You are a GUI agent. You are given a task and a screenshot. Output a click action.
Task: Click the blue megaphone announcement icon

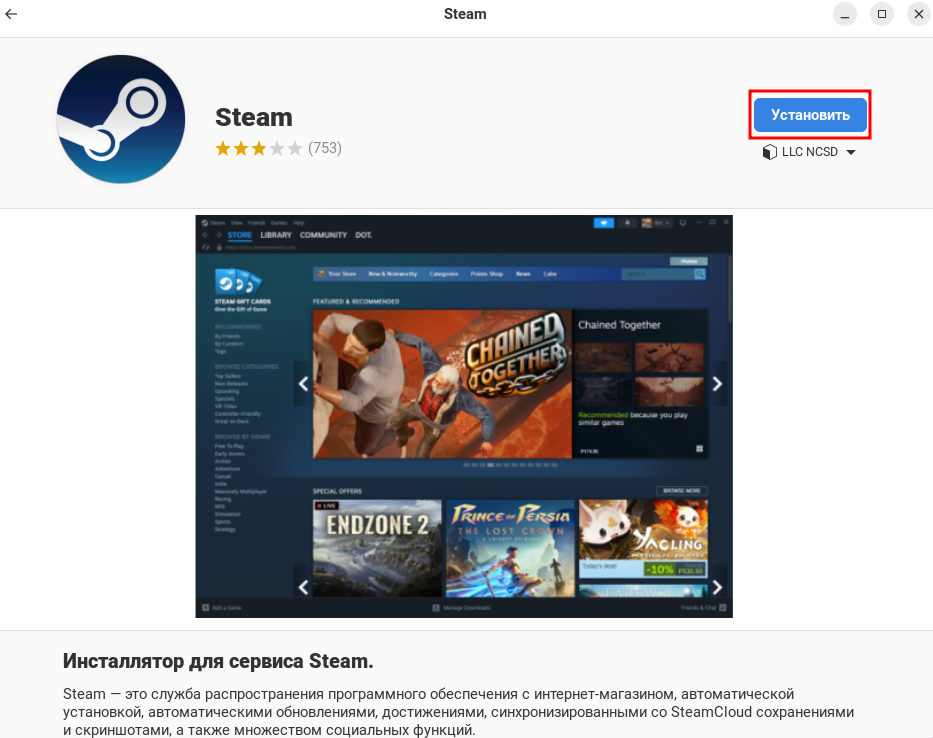coord(603,223)
